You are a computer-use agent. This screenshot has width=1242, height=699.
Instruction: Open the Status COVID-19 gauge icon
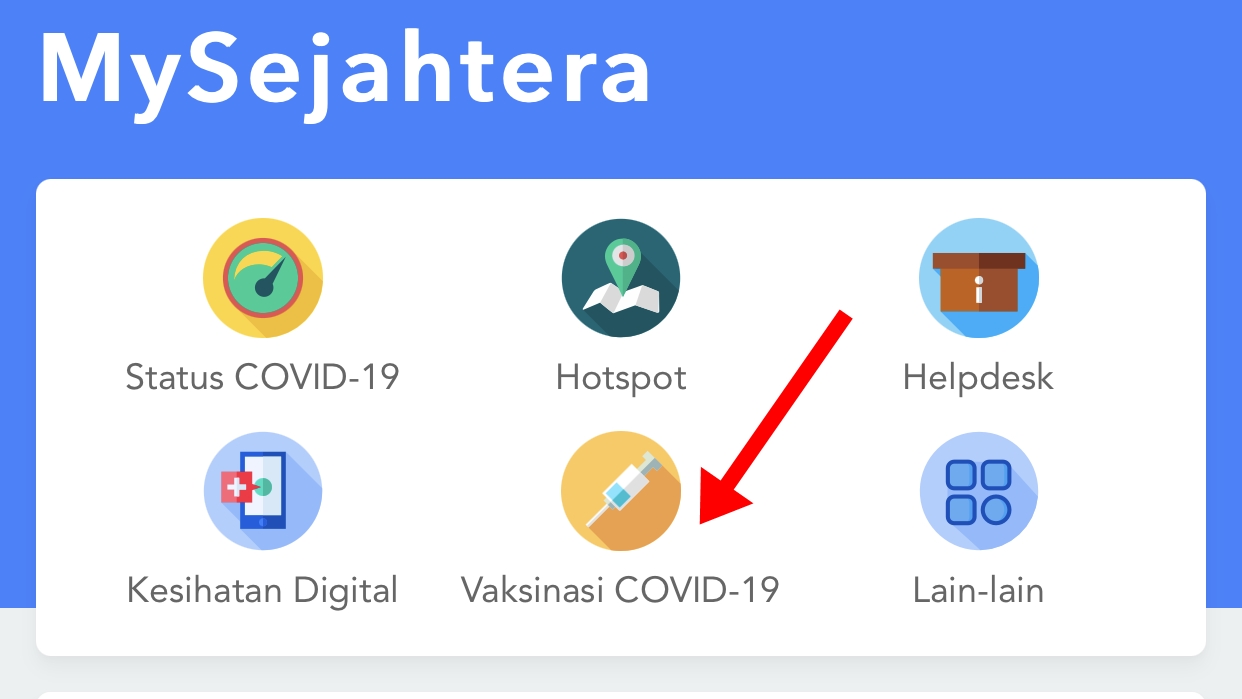click(x=263, y=278)
